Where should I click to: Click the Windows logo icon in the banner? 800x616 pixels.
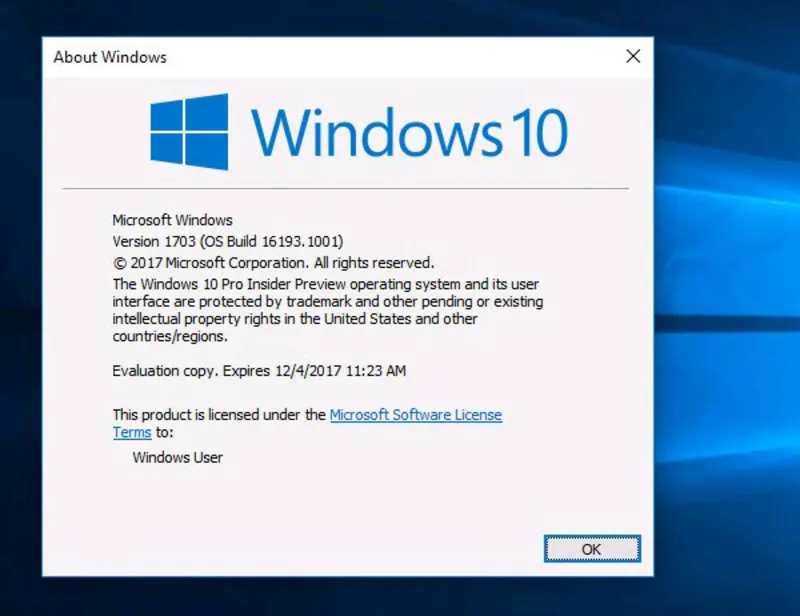[189, 132]
